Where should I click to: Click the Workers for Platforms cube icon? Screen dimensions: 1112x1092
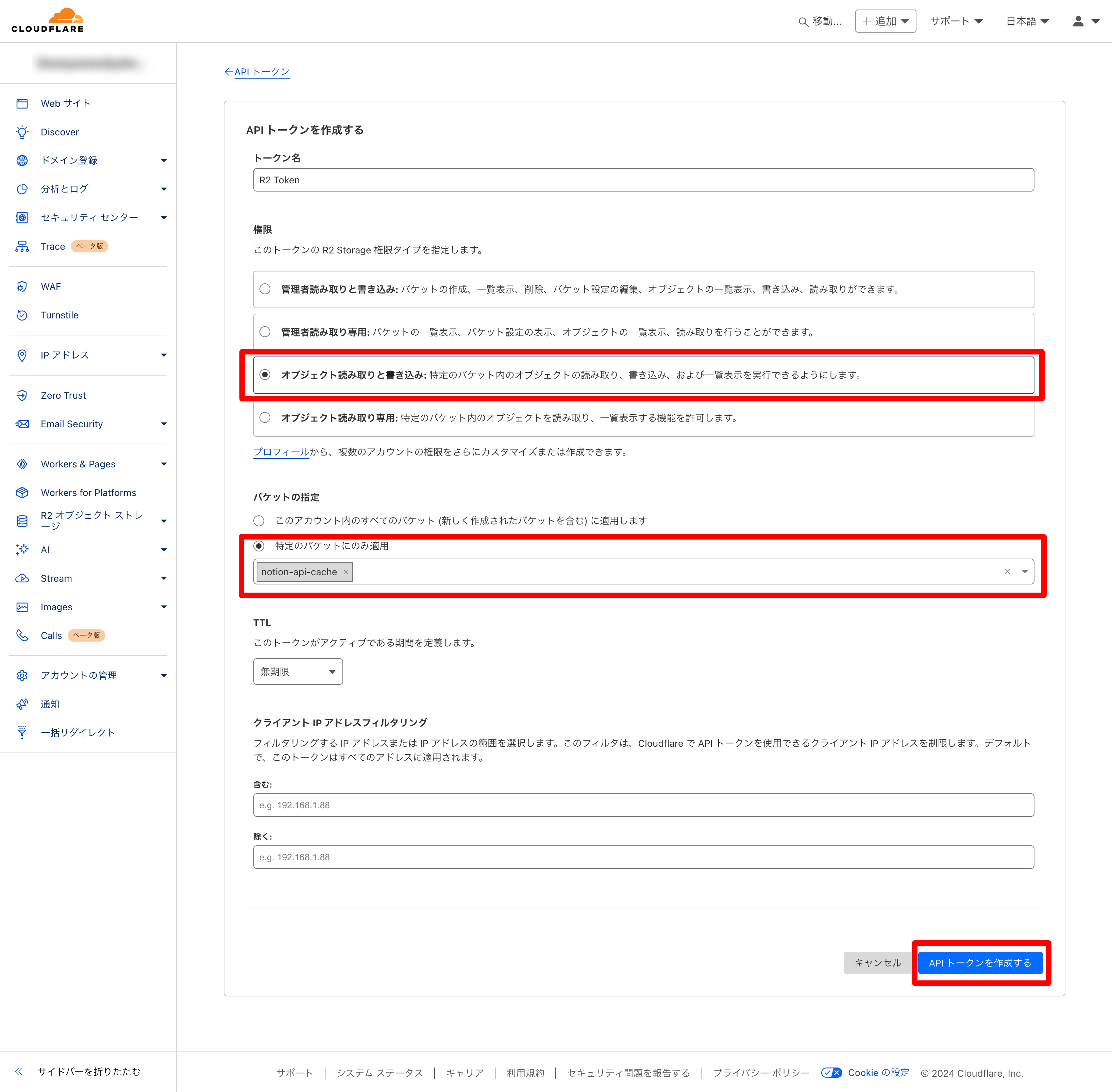coord(22,493)
